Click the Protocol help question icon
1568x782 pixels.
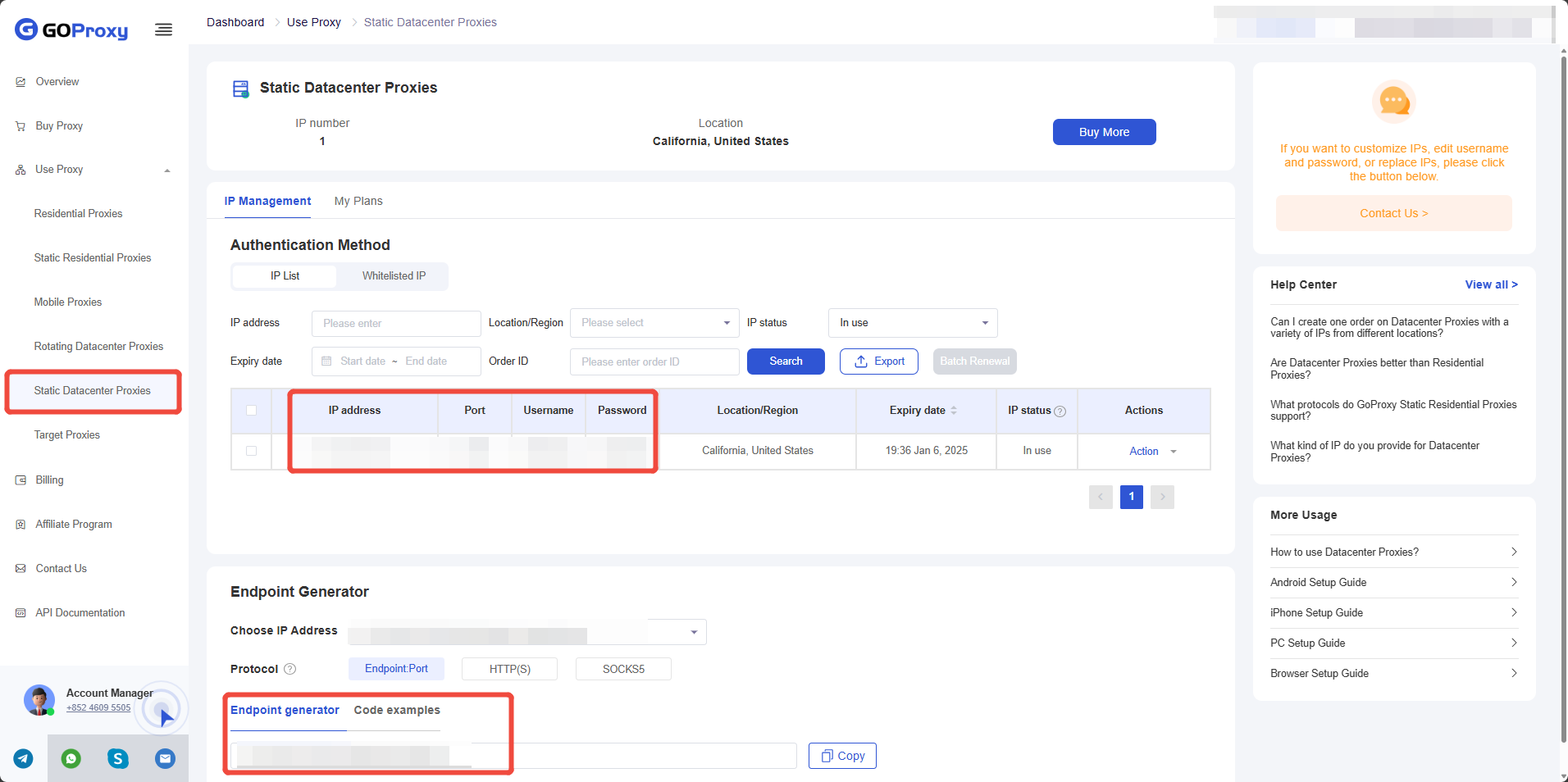pyautogui.click(x=289, y=669)
